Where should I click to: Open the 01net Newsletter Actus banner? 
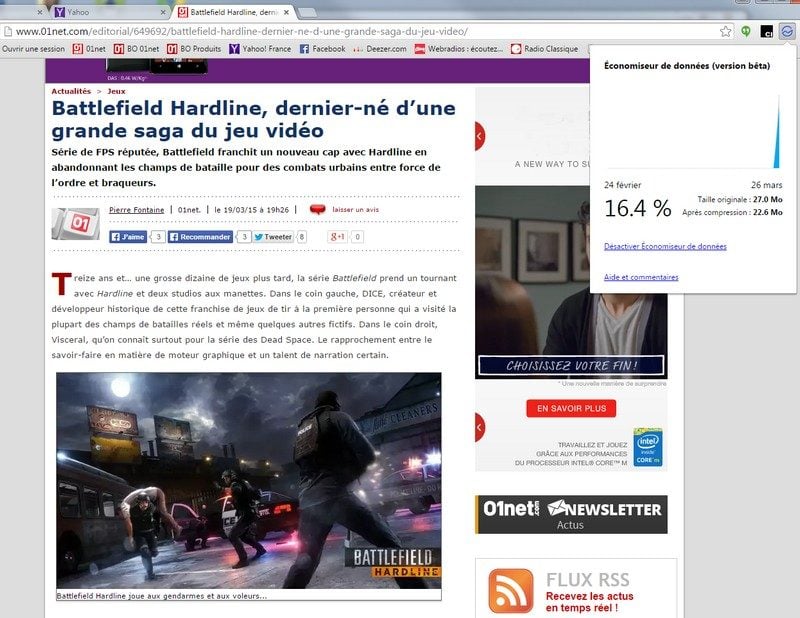pyautogui.click(x=571, y=514)
